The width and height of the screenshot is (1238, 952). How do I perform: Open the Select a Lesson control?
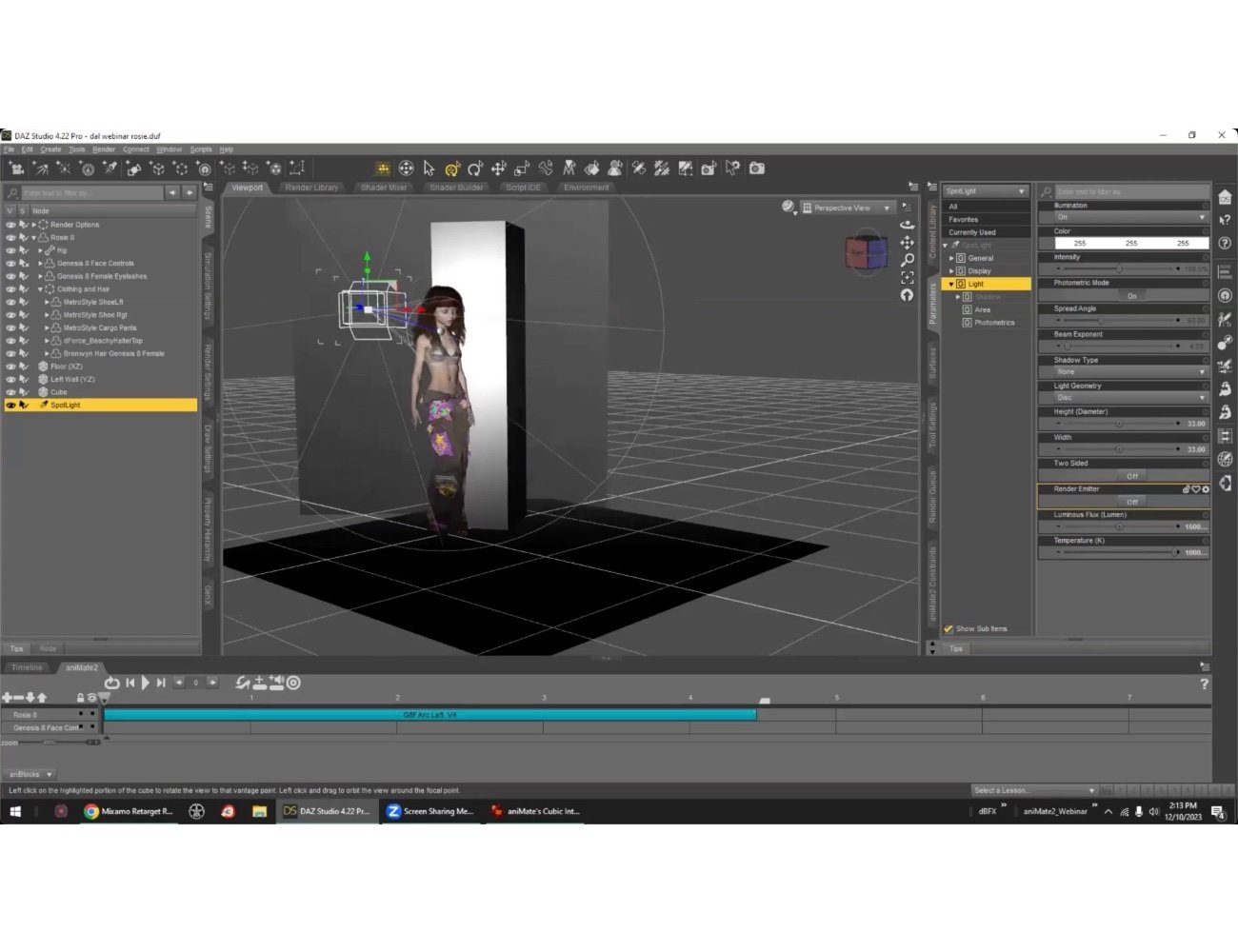1033,790
